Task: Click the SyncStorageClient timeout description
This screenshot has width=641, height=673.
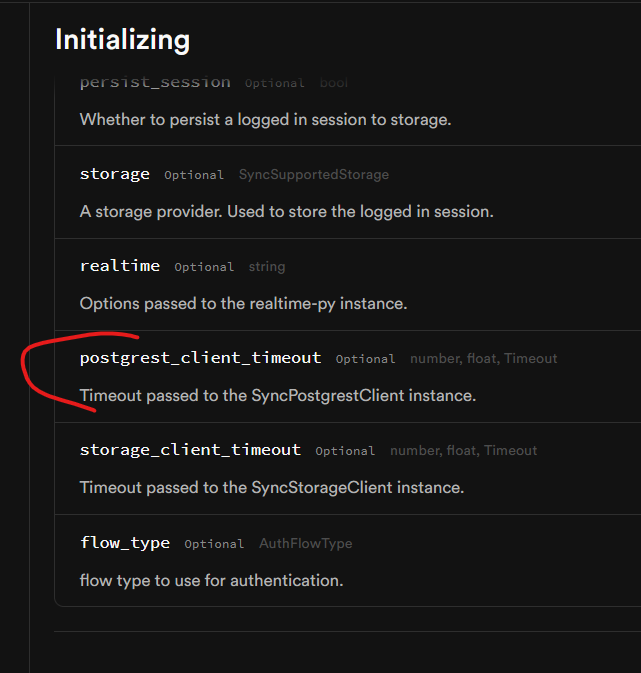Action: (271, 488)
